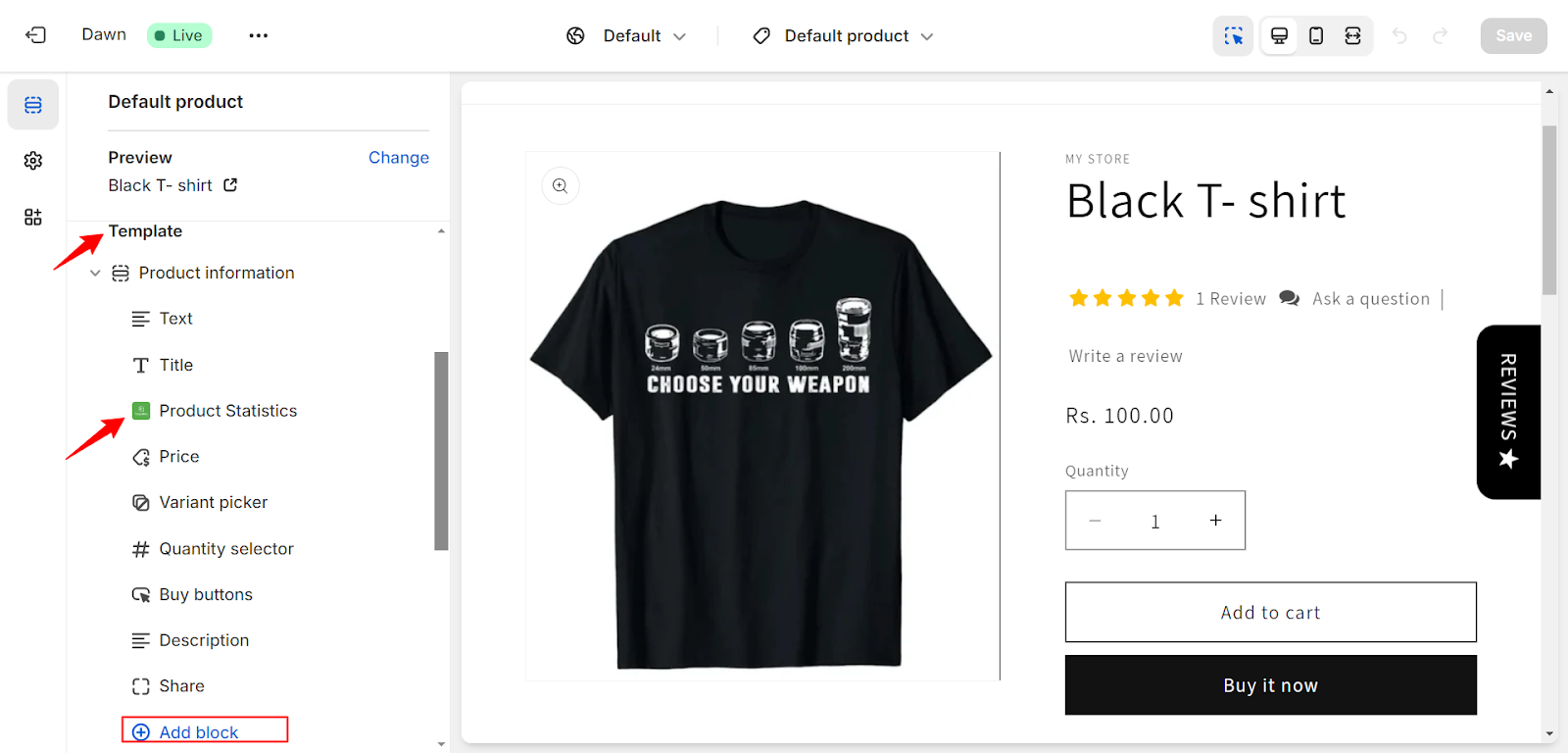1568x753 pixels.
Task: Exit the theme editor via back icon
Action: point(35,35)
